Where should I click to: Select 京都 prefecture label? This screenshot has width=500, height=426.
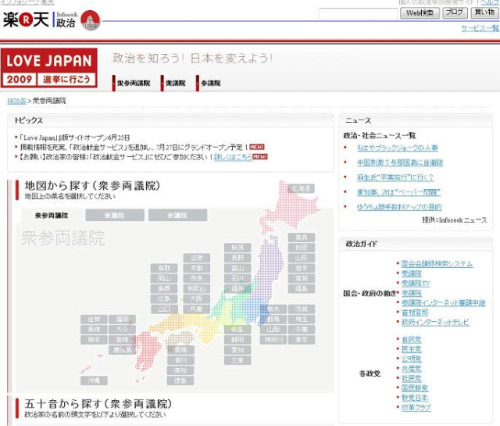pos(197,268)
